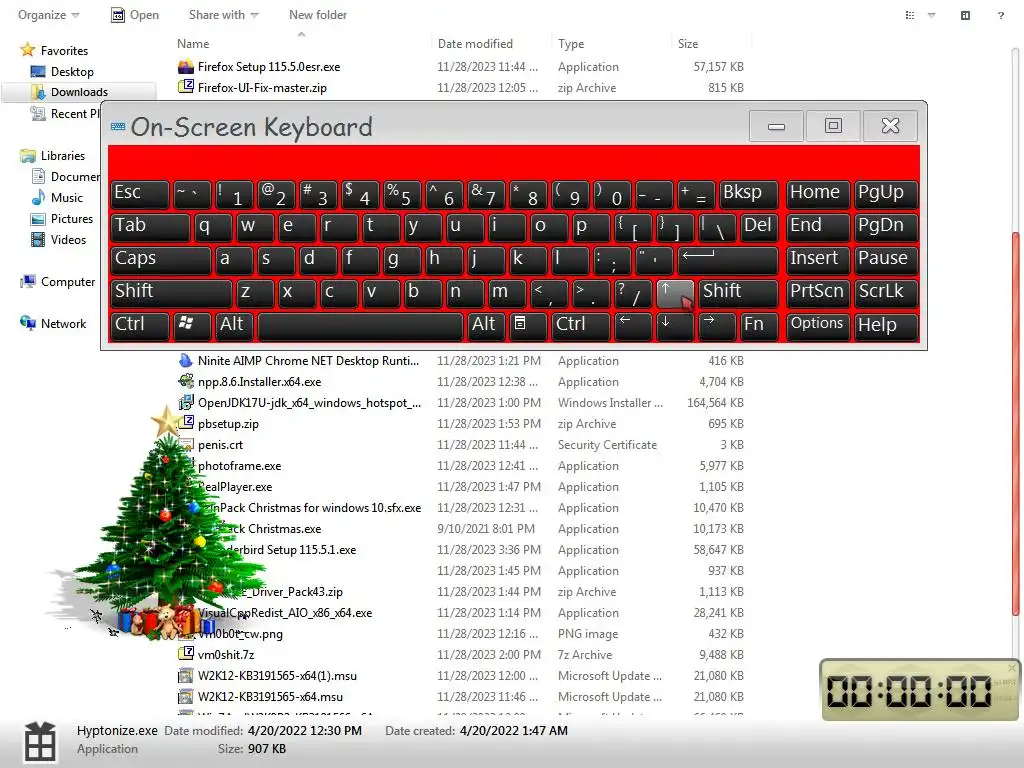
Task: Click the Enter key on On-Screen Keyboard
Action: pos(728,261)
